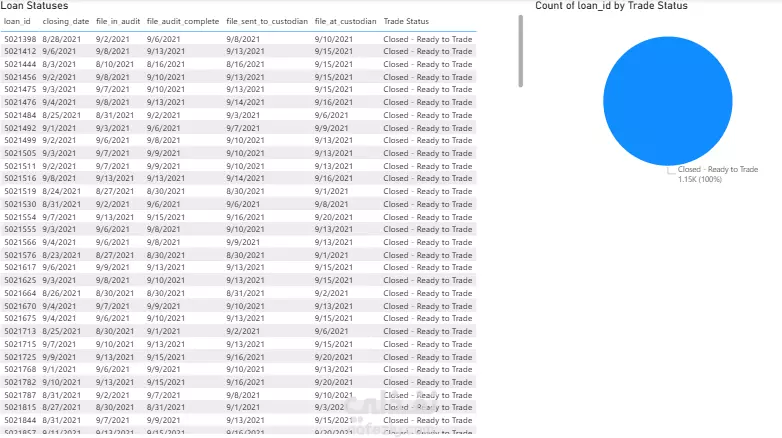Viewport: 782px width, 438px height.
Task: Click the vertical table scrollbar thumb
Action: tap(521, 51)
